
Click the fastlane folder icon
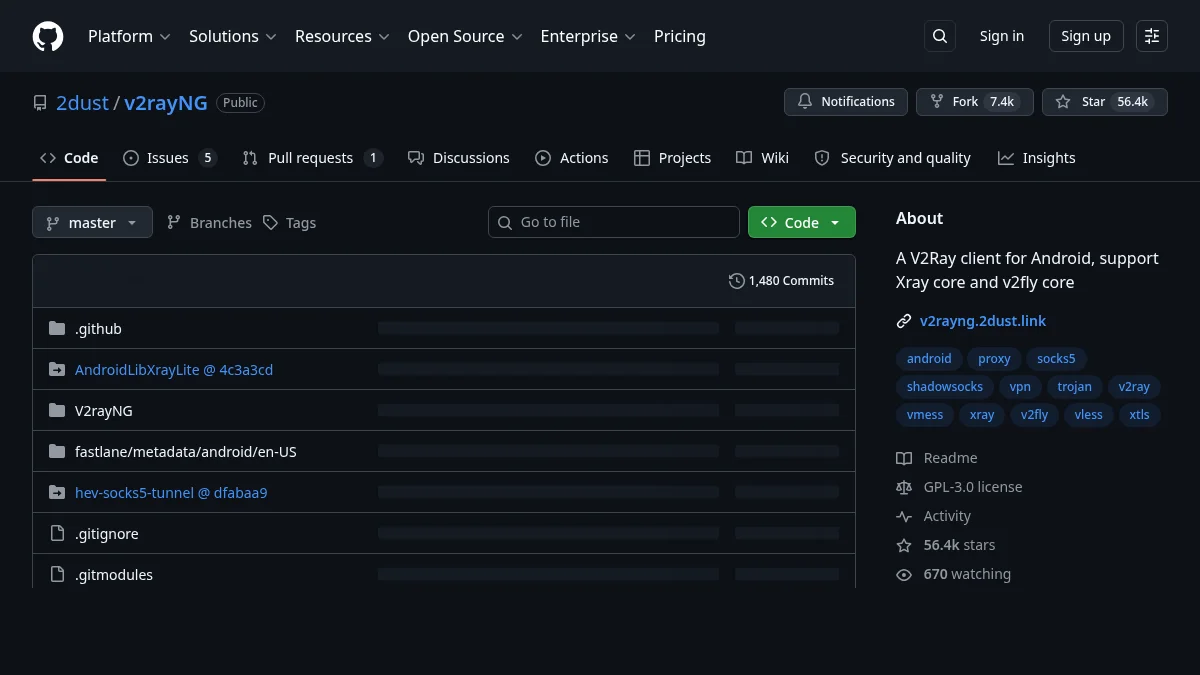point(57,451)
